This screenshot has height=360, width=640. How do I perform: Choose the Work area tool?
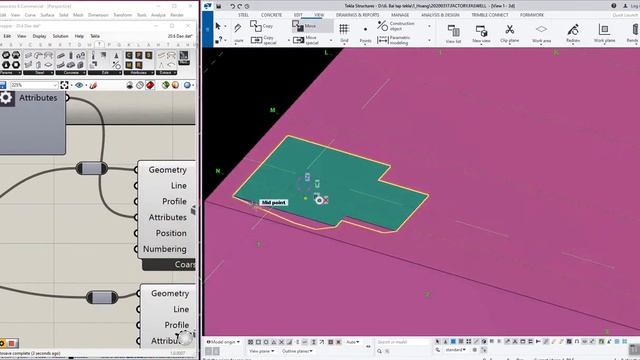[x=541, y=33]
